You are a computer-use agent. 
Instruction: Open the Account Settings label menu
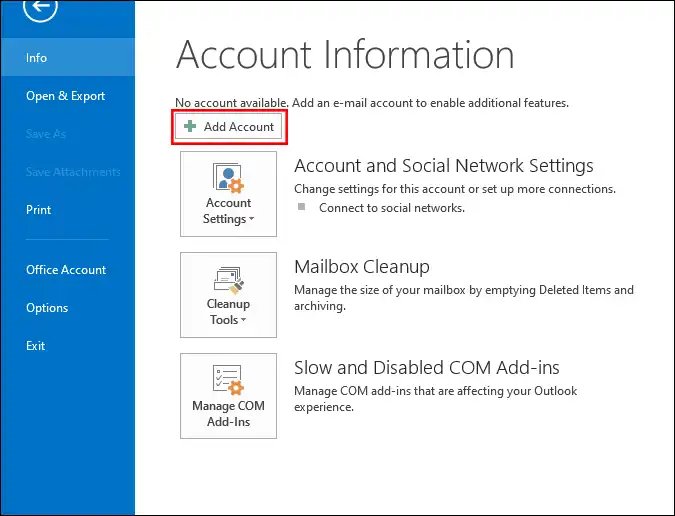click(228, 210)
